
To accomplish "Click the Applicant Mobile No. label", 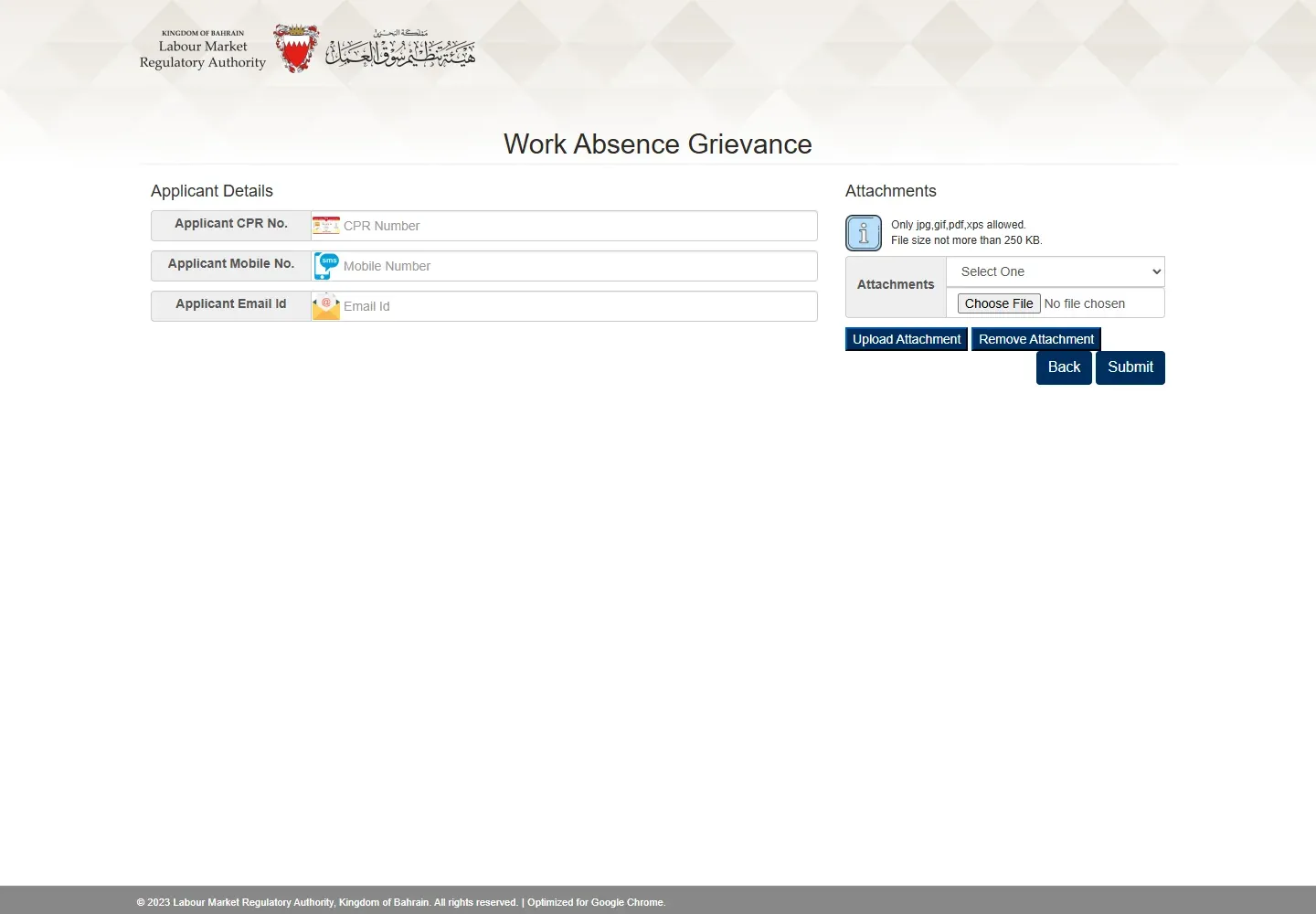I will (x=231, y=263).
